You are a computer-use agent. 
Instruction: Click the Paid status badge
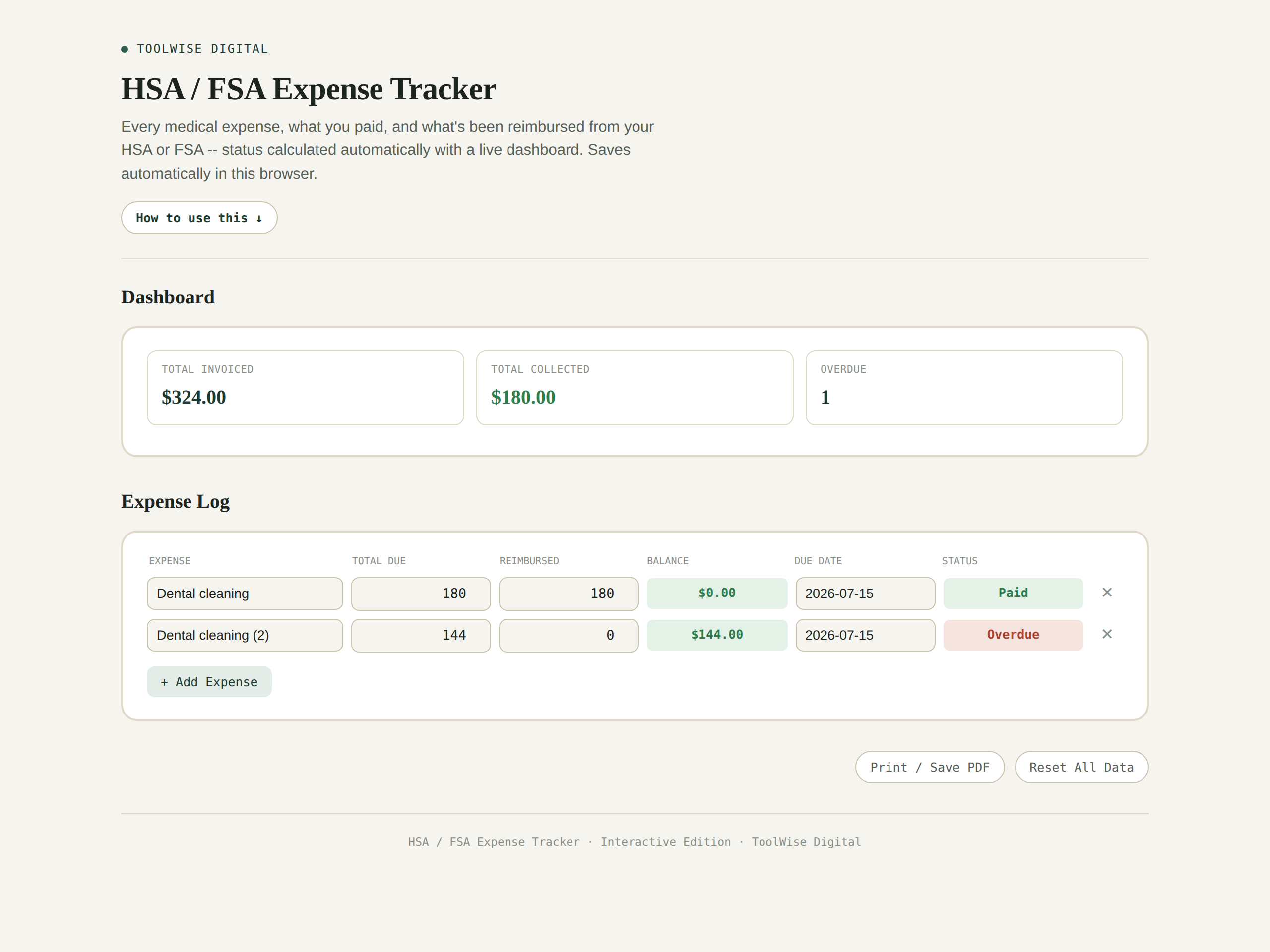tap(1014, 594)
